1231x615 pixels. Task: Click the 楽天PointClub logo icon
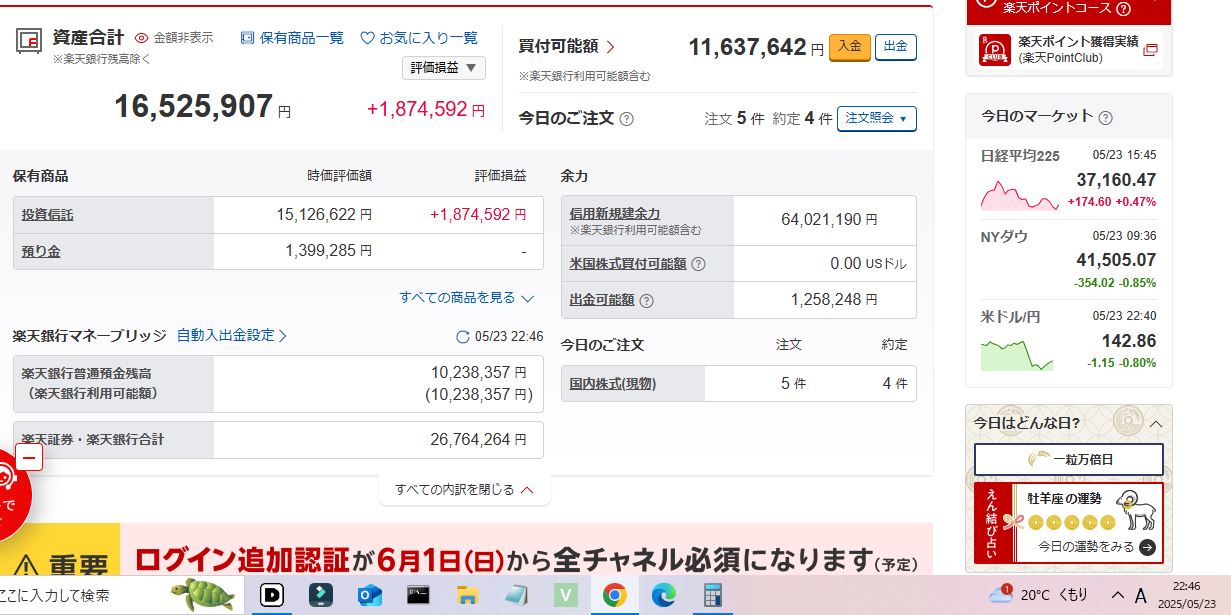click(995, 50)
